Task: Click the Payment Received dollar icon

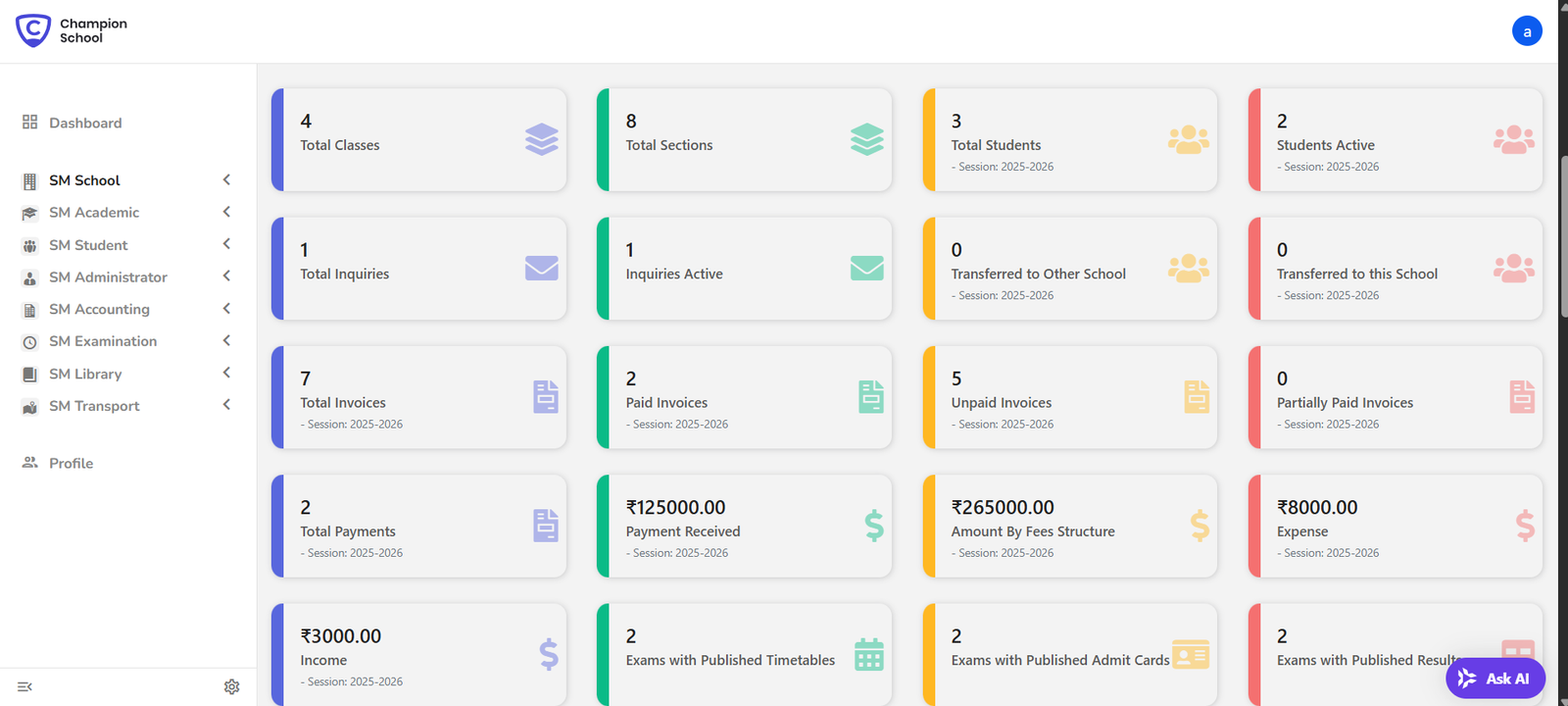Action: pos(873,526)
